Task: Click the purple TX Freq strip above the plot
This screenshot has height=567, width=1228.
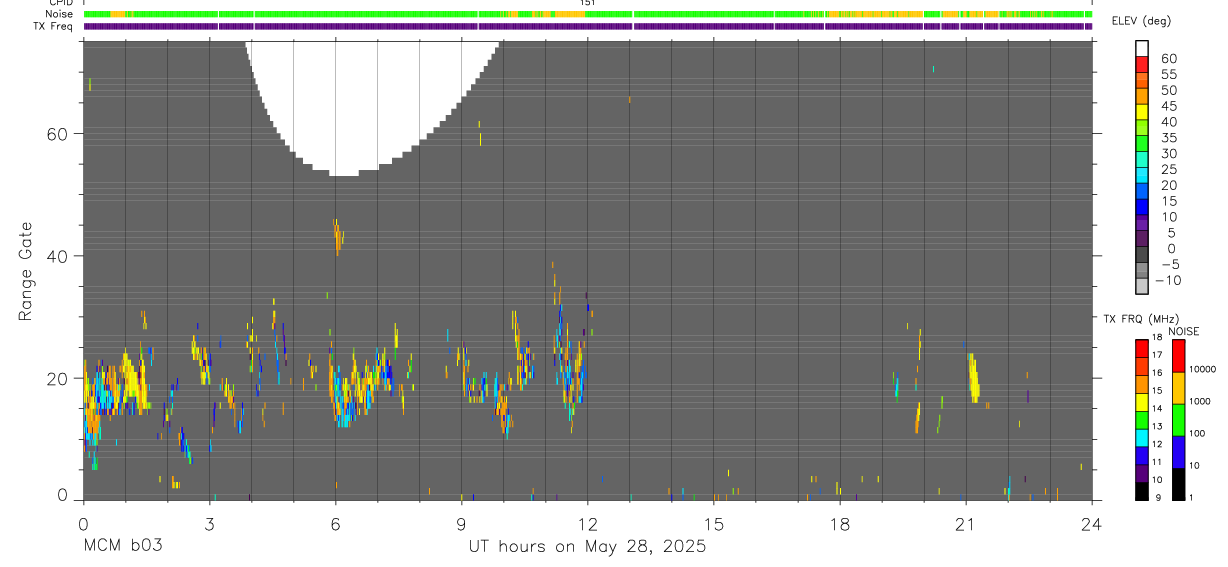Action: 588,26
